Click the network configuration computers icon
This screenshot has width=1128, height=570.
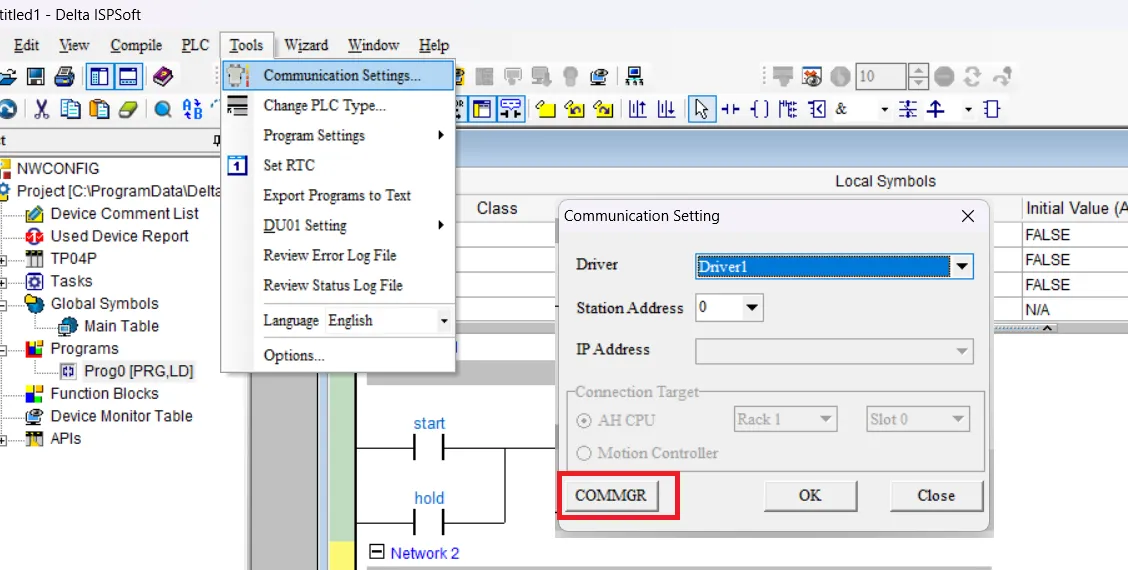click(634, 76)
